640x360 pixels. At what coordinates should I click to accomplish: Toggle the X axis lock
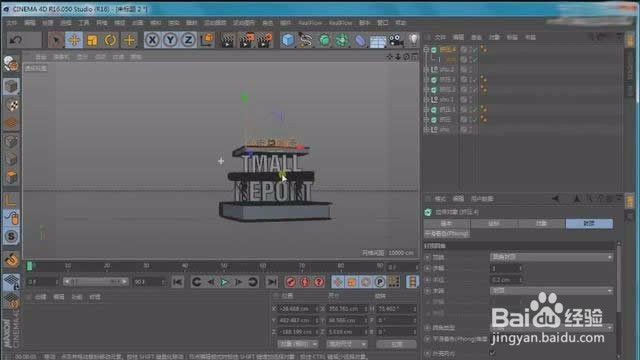tap(152, 40)
